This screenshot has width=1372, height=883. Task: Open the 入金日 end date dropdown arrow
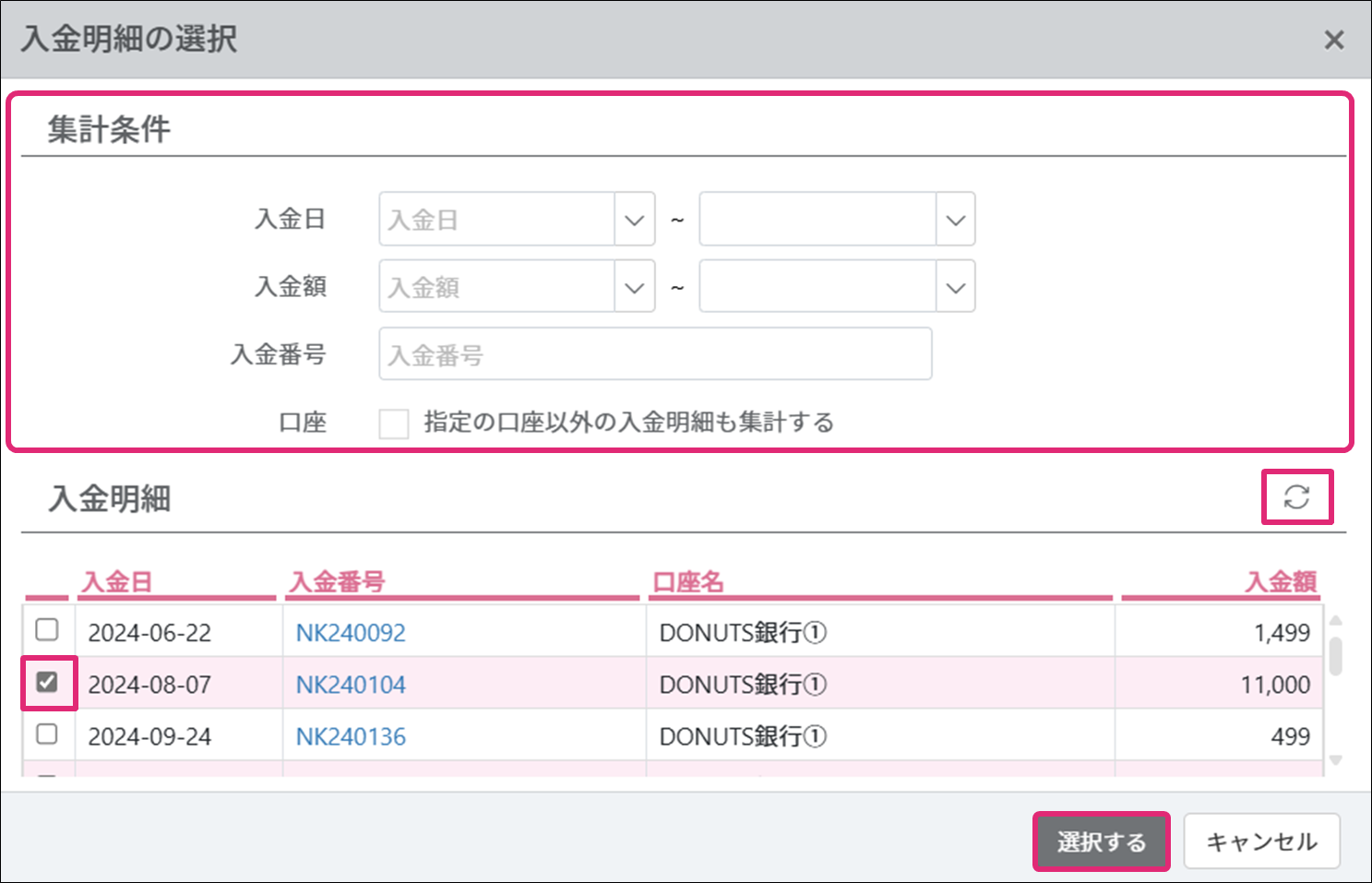tap(955, 220)
